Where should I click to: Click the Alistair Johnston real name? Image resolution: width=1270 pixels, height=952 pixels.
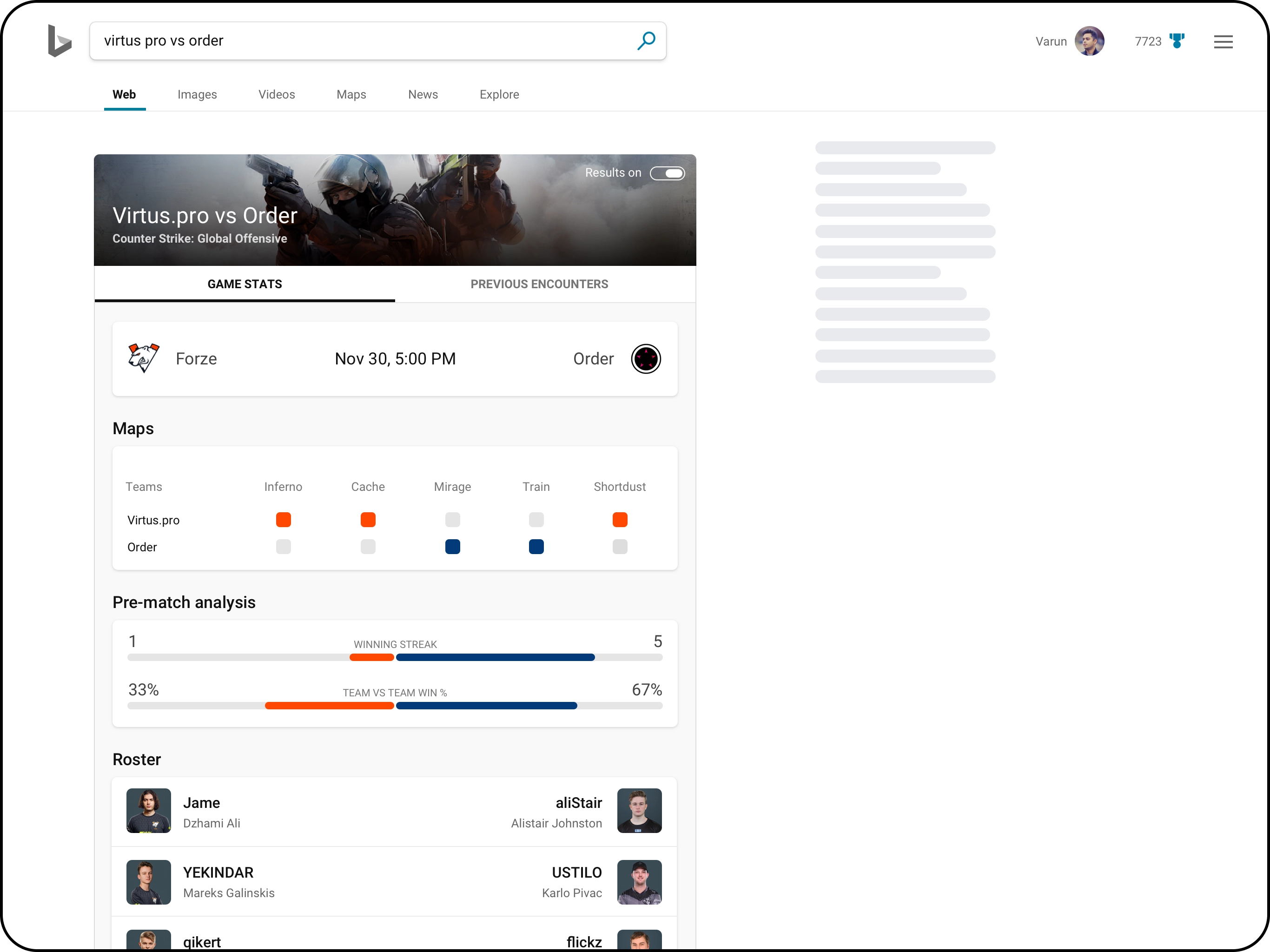pos(556,823)
